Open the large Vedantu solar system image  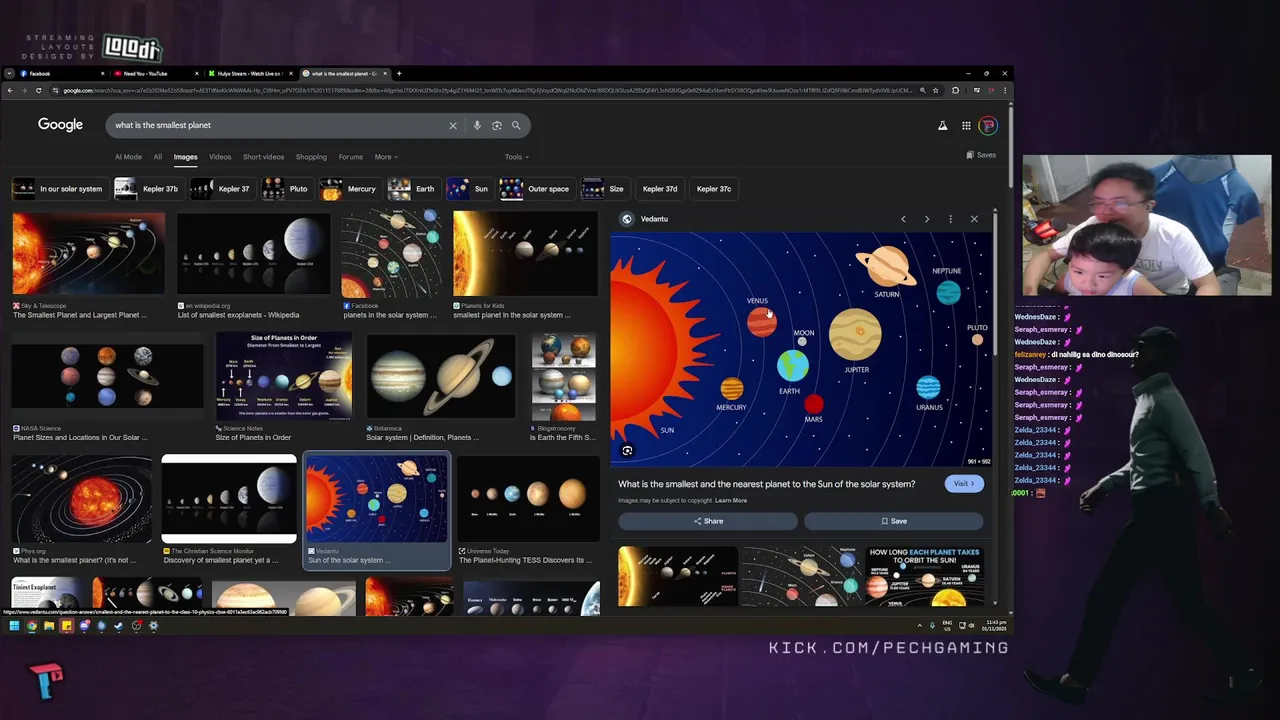802,350
